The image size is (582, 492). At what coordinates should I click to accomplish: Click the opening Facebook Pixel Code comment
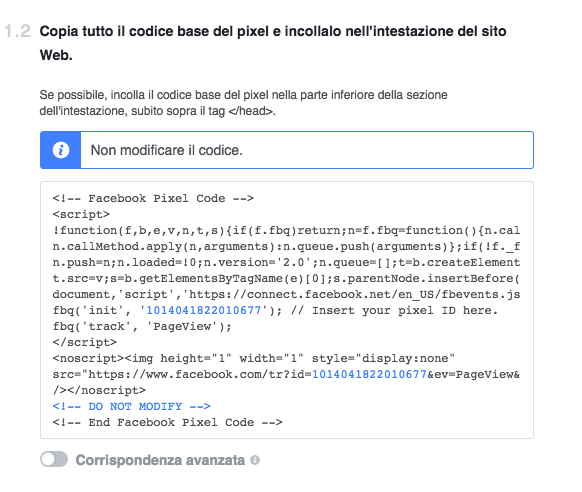(x=153, y=198)
